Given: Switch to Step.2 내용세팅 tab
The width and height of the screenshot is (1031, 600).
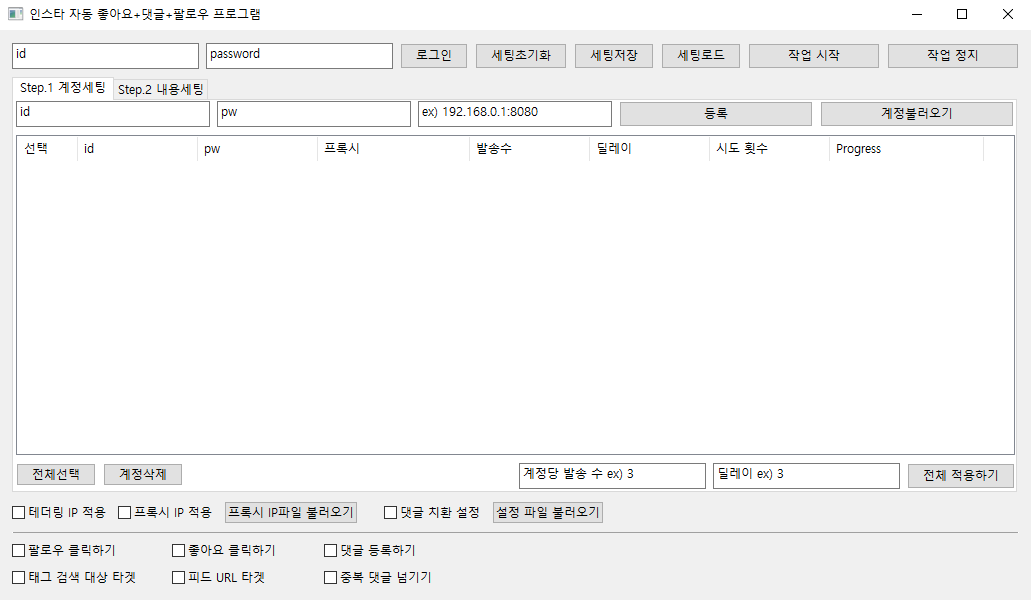Looking at the screenshot, I should coord(161,90).
